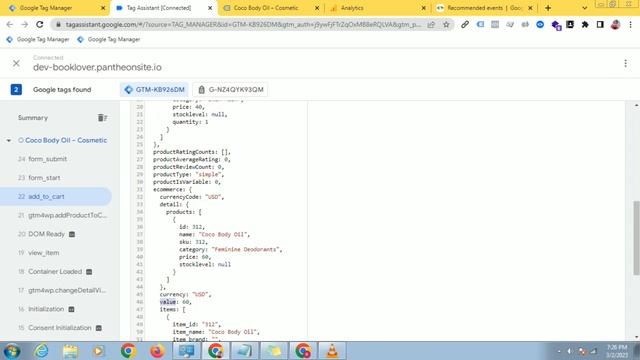Open Windows Media Player from the taskbar
Screen dimensions: 640x360
pyautogui.click(x=98, y=351)
